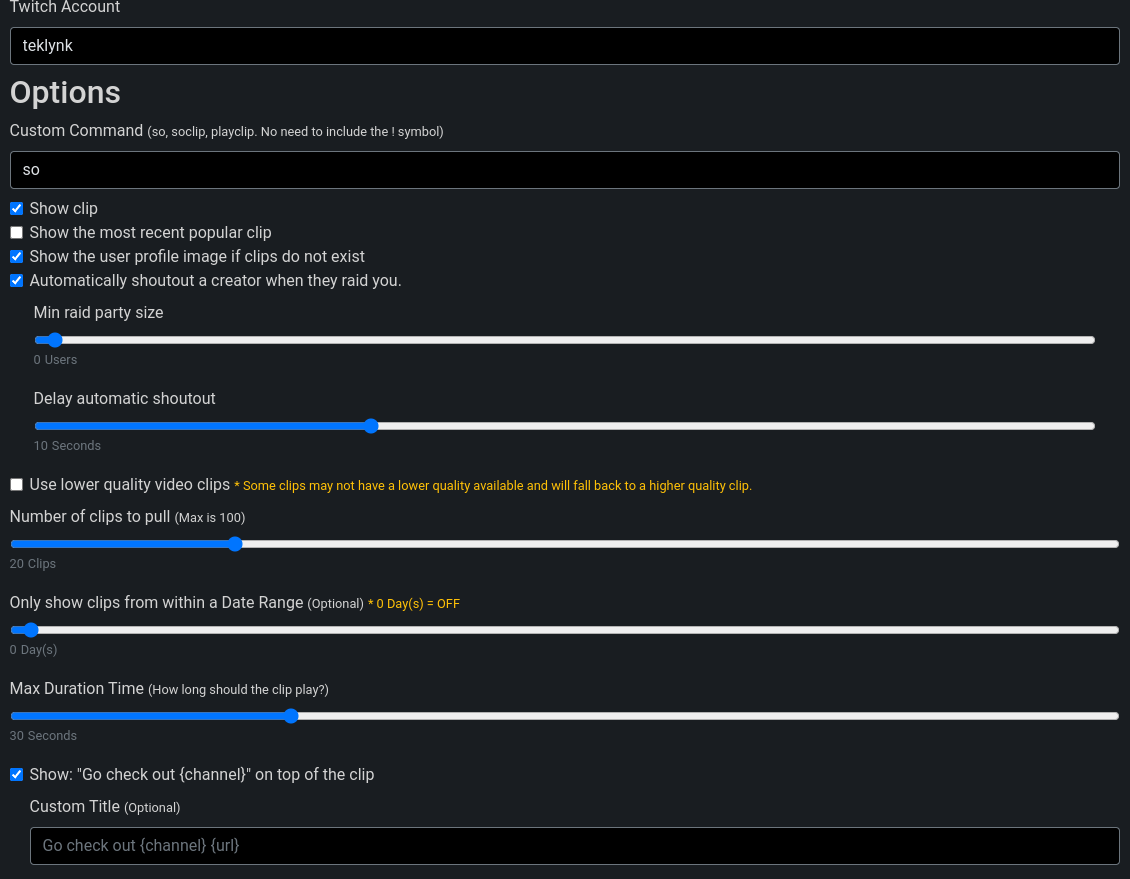Click the Twitch Account input showing "teklynk"
The image size is (1130, 879).
(x=564, y=45)
